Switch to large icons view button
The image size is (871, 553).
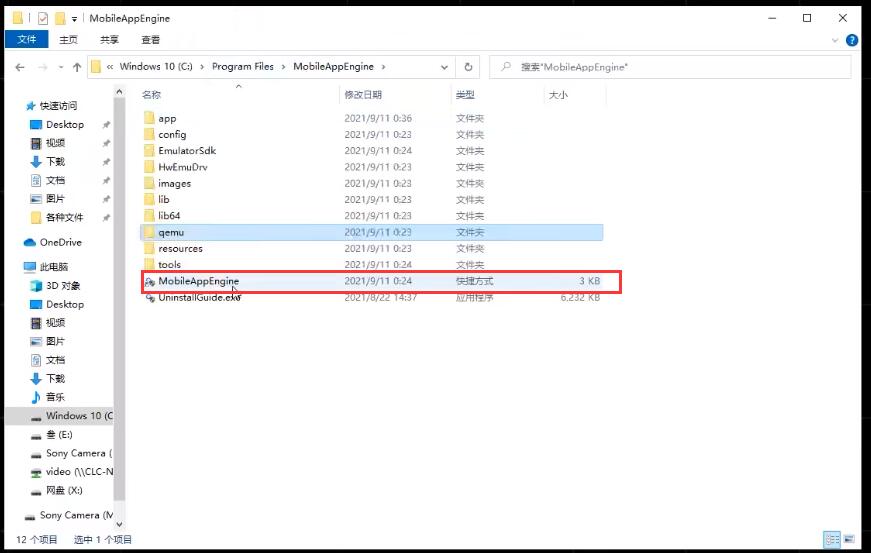pos(849,539)
